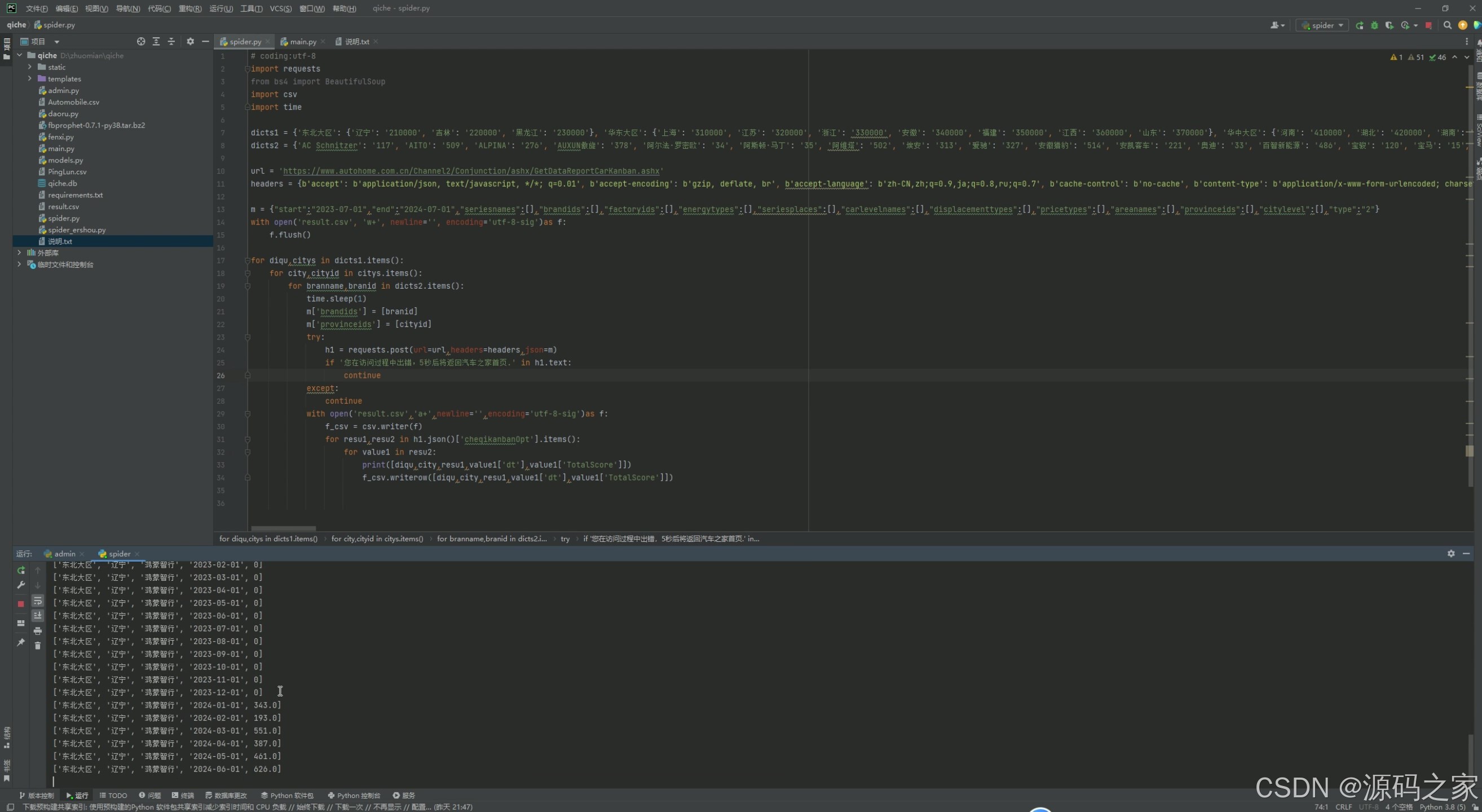Open the VCS menu
The width and height of the screenshot is (1482, 812).
tap(280, 8)
